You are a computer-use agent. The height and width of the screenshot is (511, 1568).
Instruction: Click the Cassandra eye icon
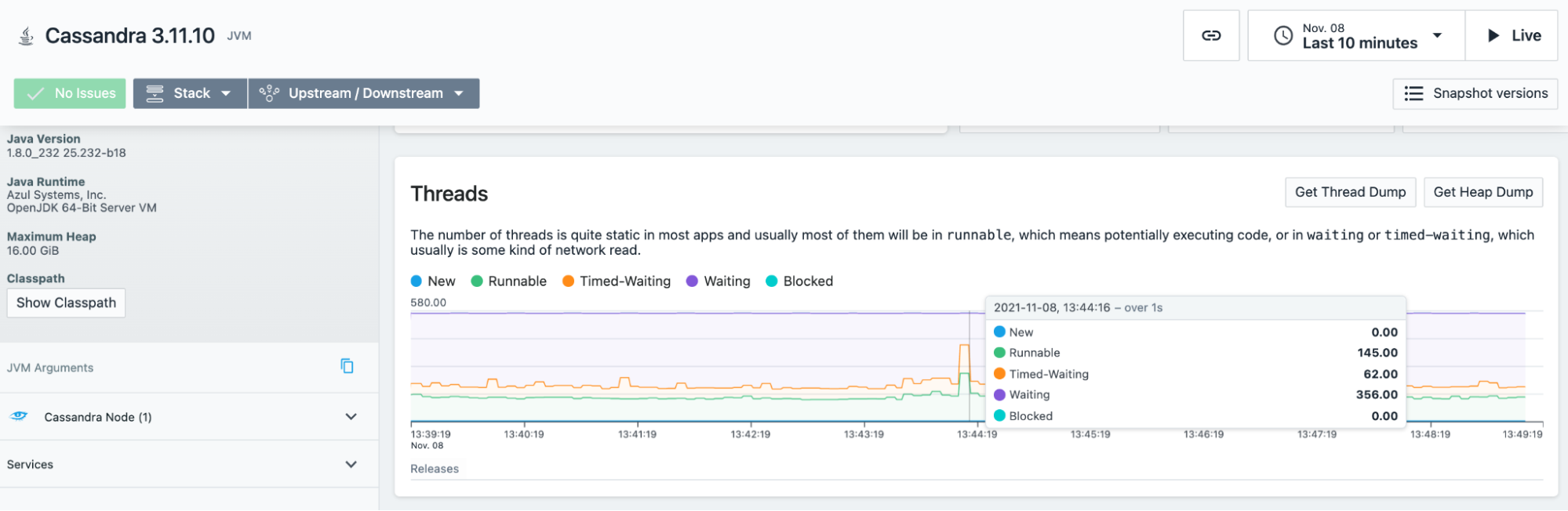click(20, 416)
